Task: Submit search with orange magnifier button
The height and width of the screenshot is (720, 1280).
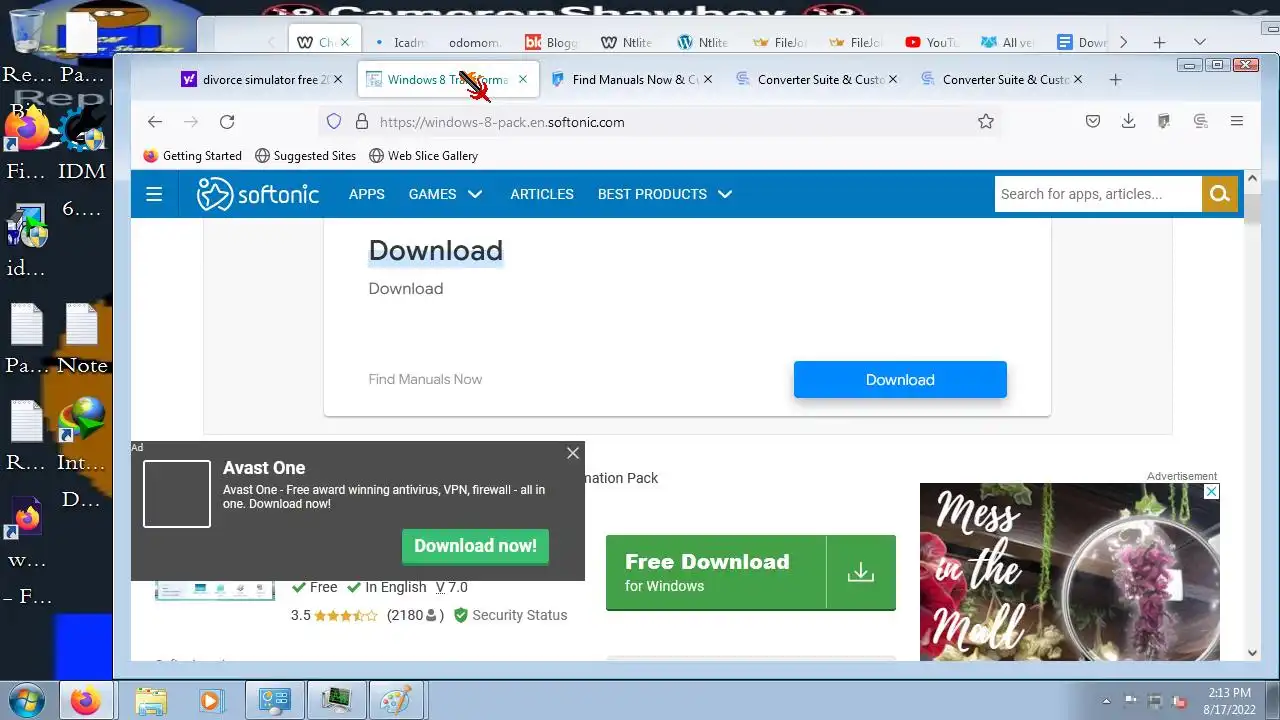Action: [1219, 194]
